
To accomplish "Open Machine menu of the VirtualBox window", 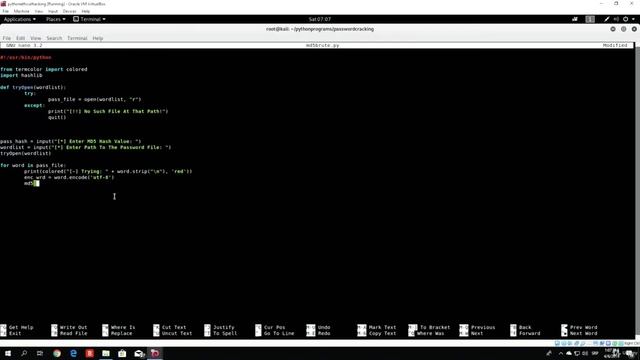I will click(x=22, y=11).
